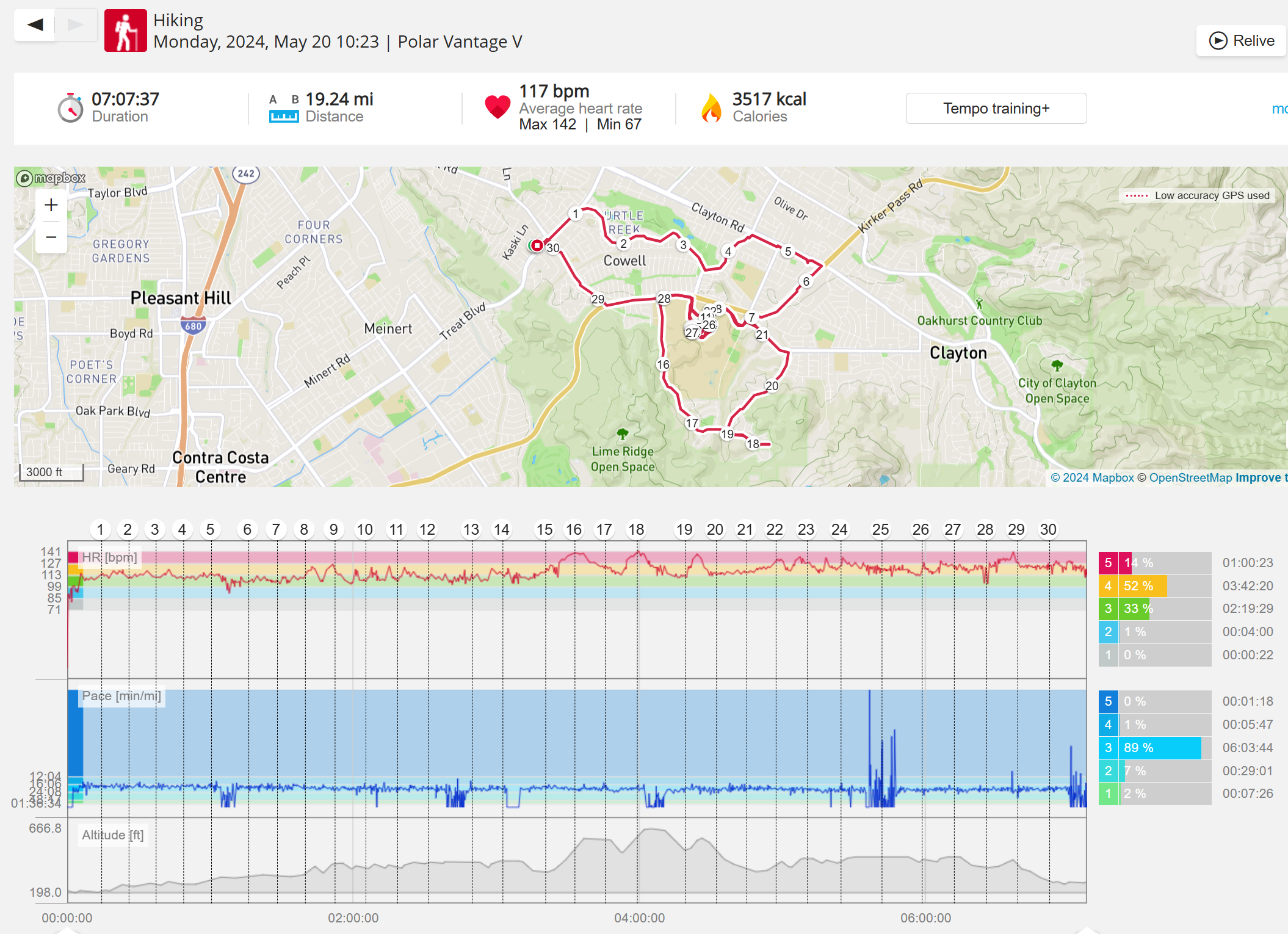
Task: Open the Mapbox copyright link
Action: pos(1092,478)
